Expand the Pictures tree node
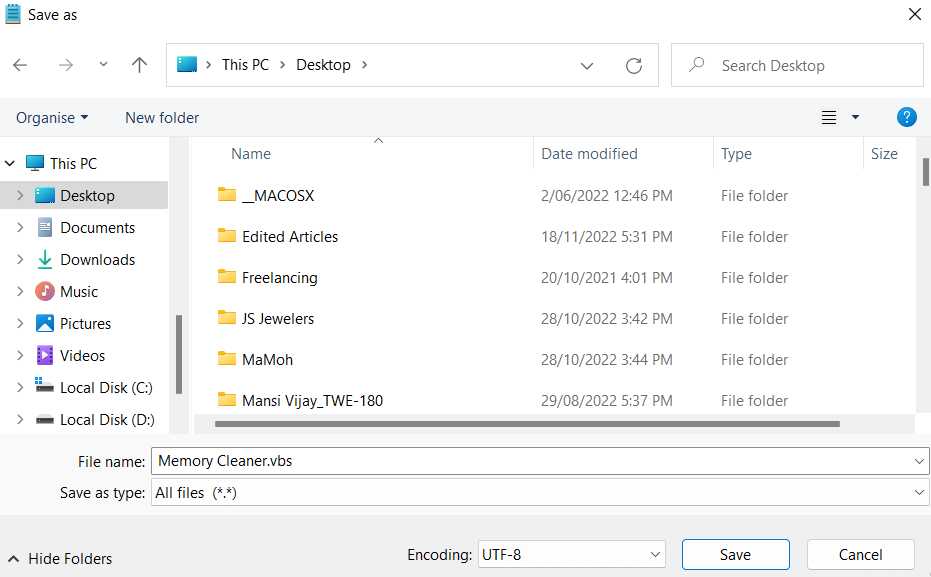The width and height of the screenshot is (931, 577). point(20,324)
